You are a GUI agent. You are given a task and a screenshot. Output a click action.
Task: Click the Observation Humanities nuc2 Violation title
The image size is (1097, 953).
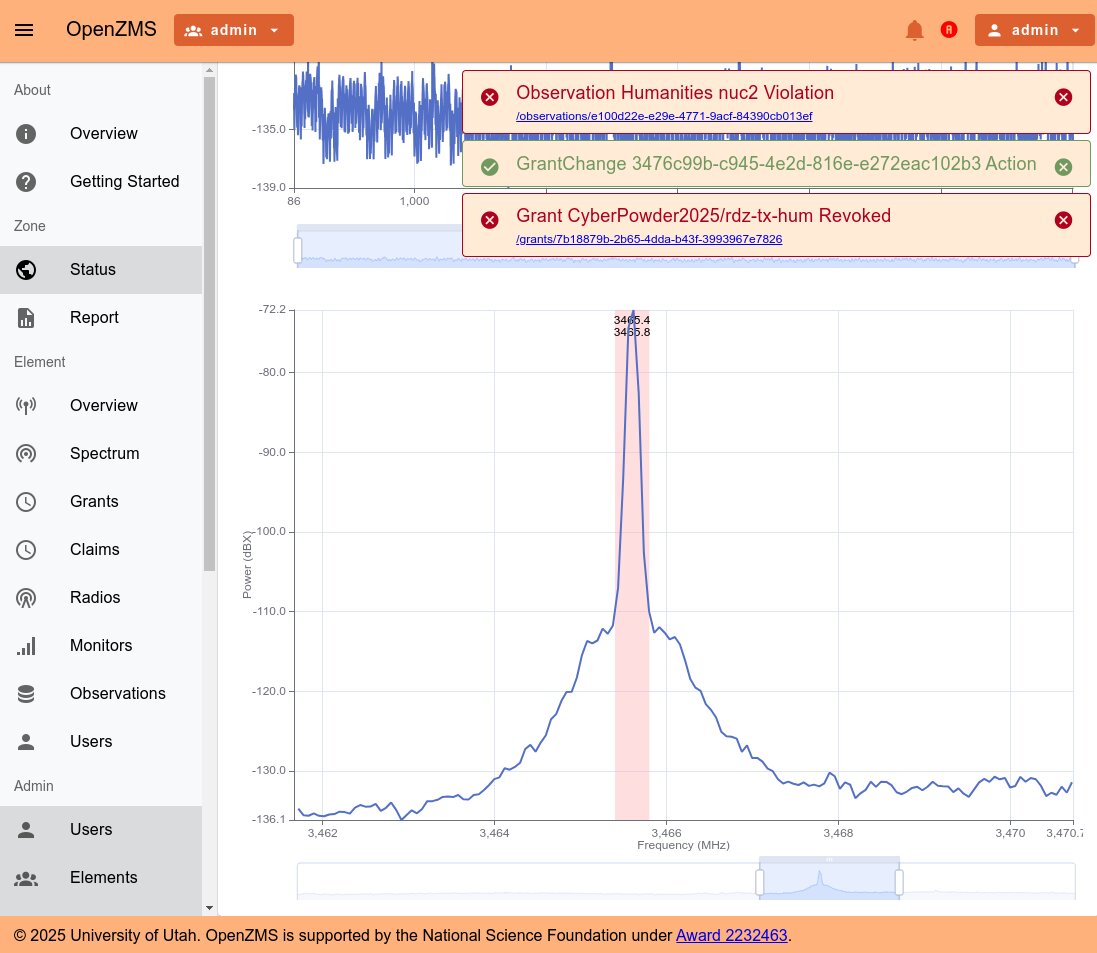(674, 92)
